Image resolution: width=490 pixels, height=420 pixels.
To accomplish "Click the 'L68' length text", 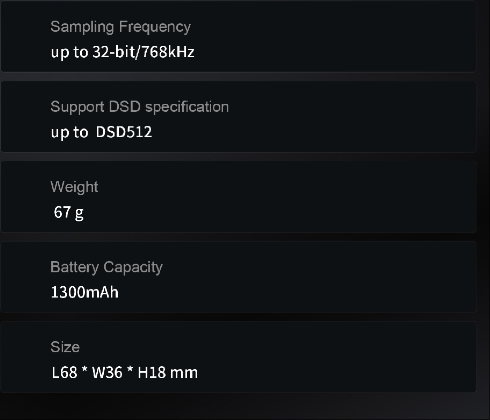I will pyautogui.click(x=65, y=372).
